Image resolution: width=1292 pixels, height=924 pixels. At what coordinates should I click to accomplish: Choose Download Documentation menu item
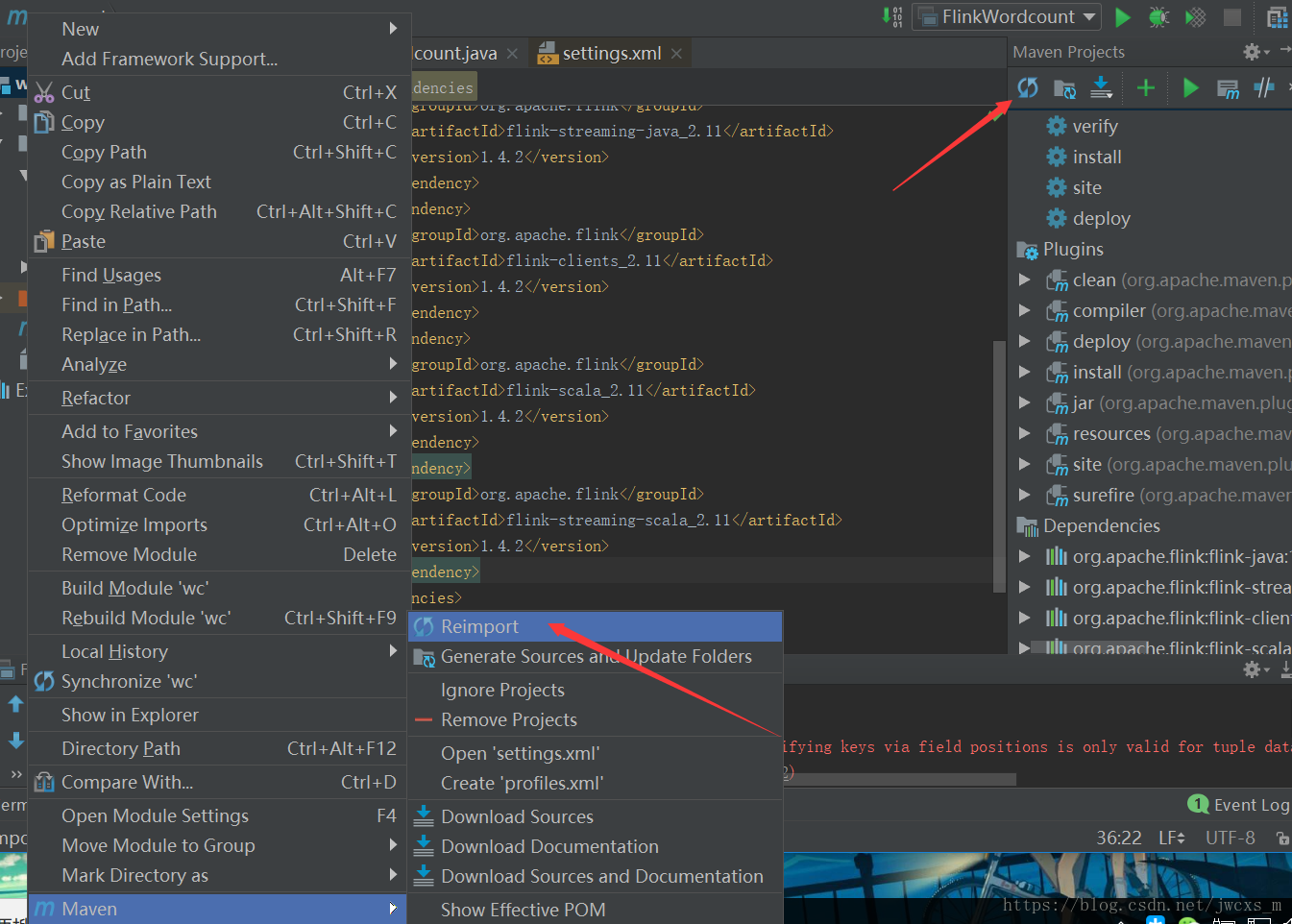(596, 846)
